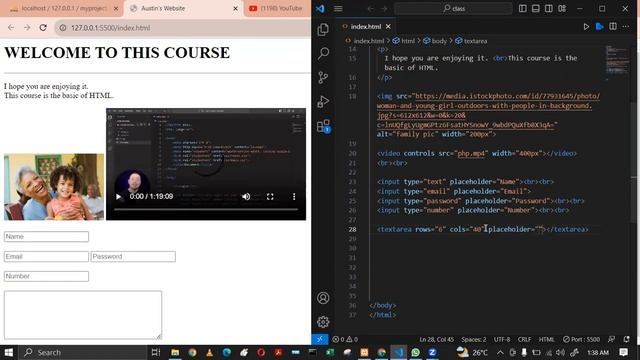The height and width of the screenshot is (360, 640).
Task: Change the UTF-8 file encoding
Action: [x=502, y=339]
